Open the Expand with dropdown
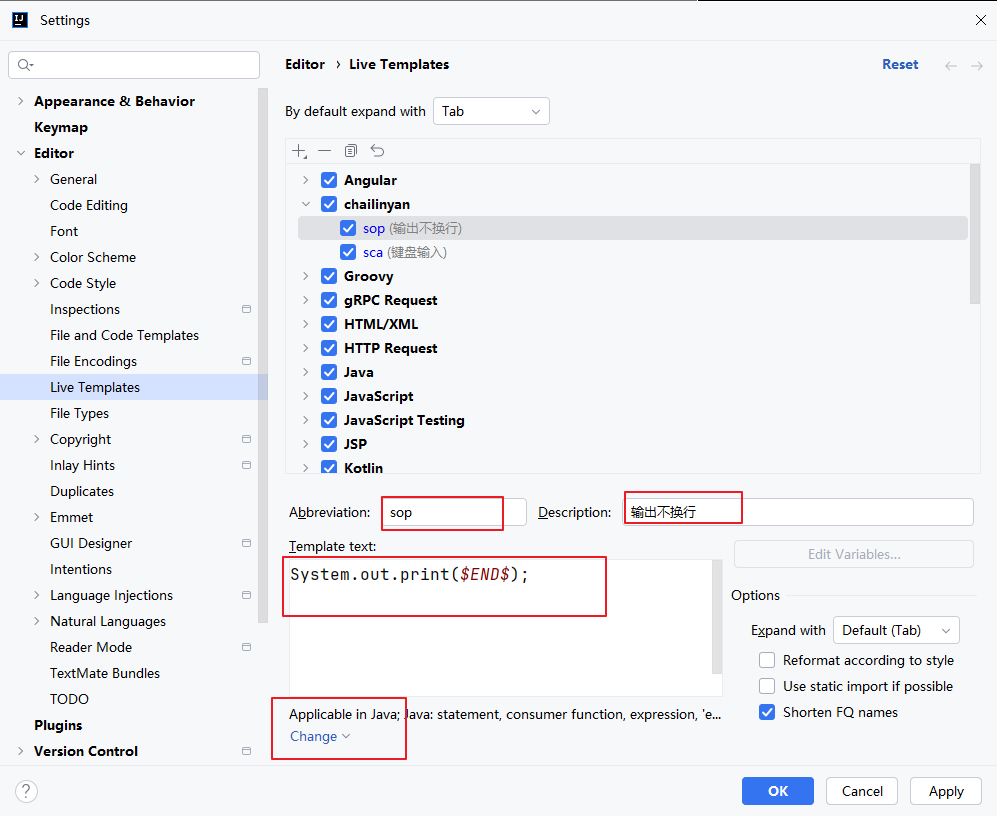997x816 pixels. click(896, 630)
